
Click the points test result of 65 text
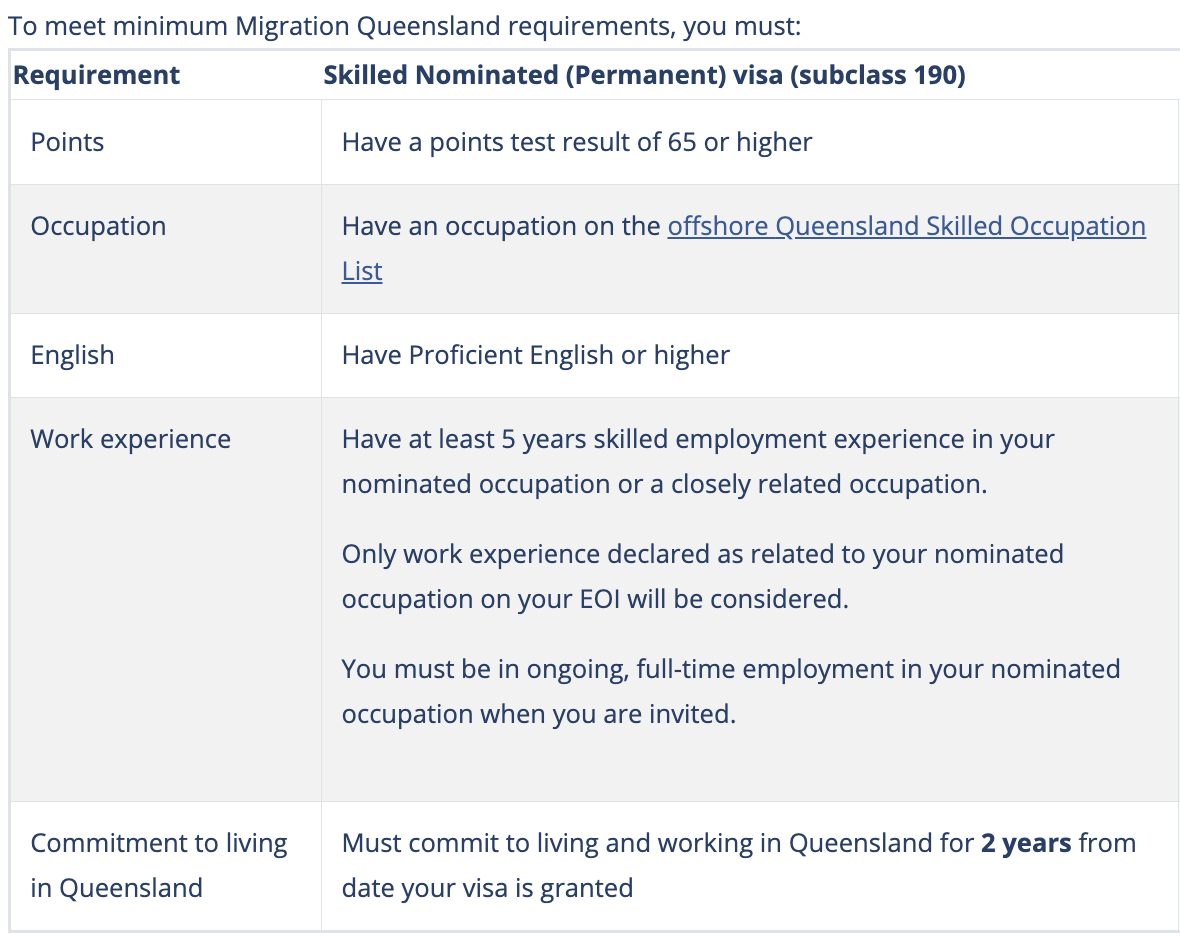pos(577,142)
